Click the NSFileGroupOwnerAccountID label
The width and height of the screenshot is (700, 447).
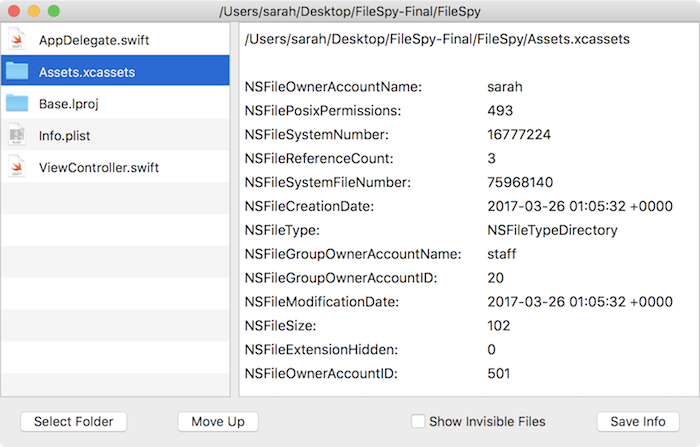point(341,278)
